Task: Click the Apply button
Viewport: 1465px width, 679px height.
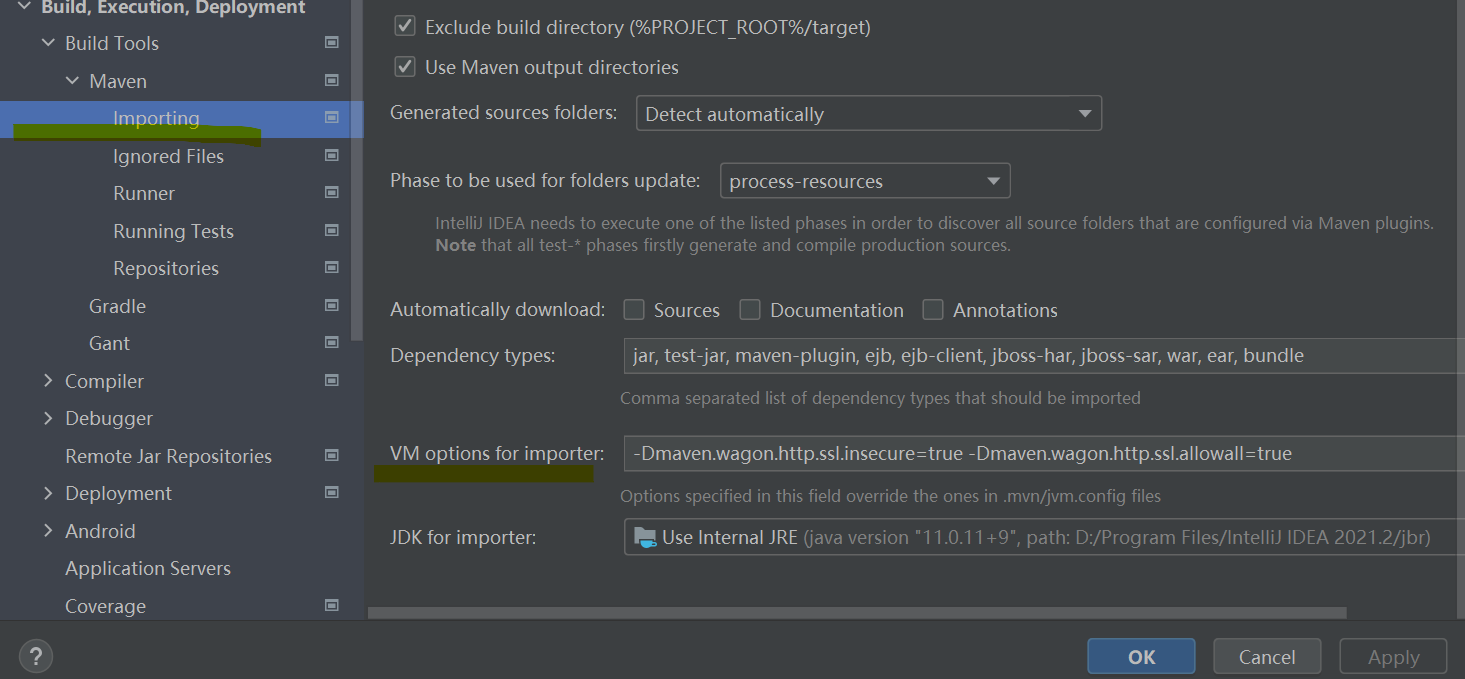Action: [1393, 657]
